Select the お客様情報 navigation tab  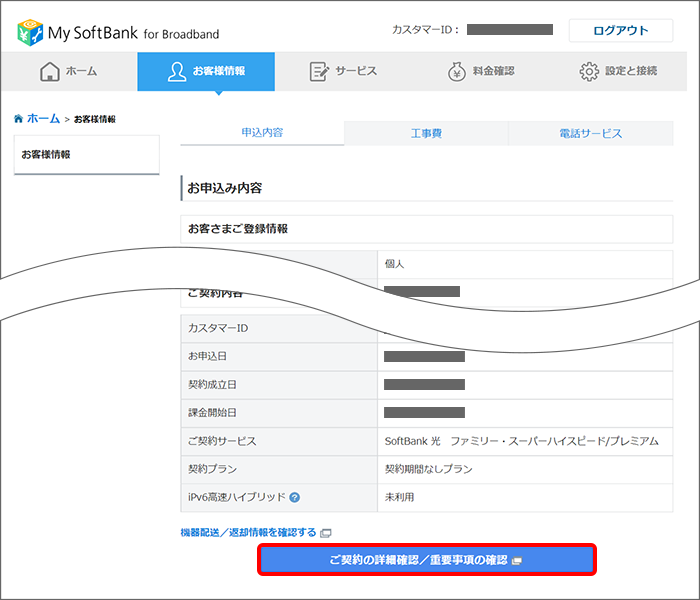click(206, 71)
